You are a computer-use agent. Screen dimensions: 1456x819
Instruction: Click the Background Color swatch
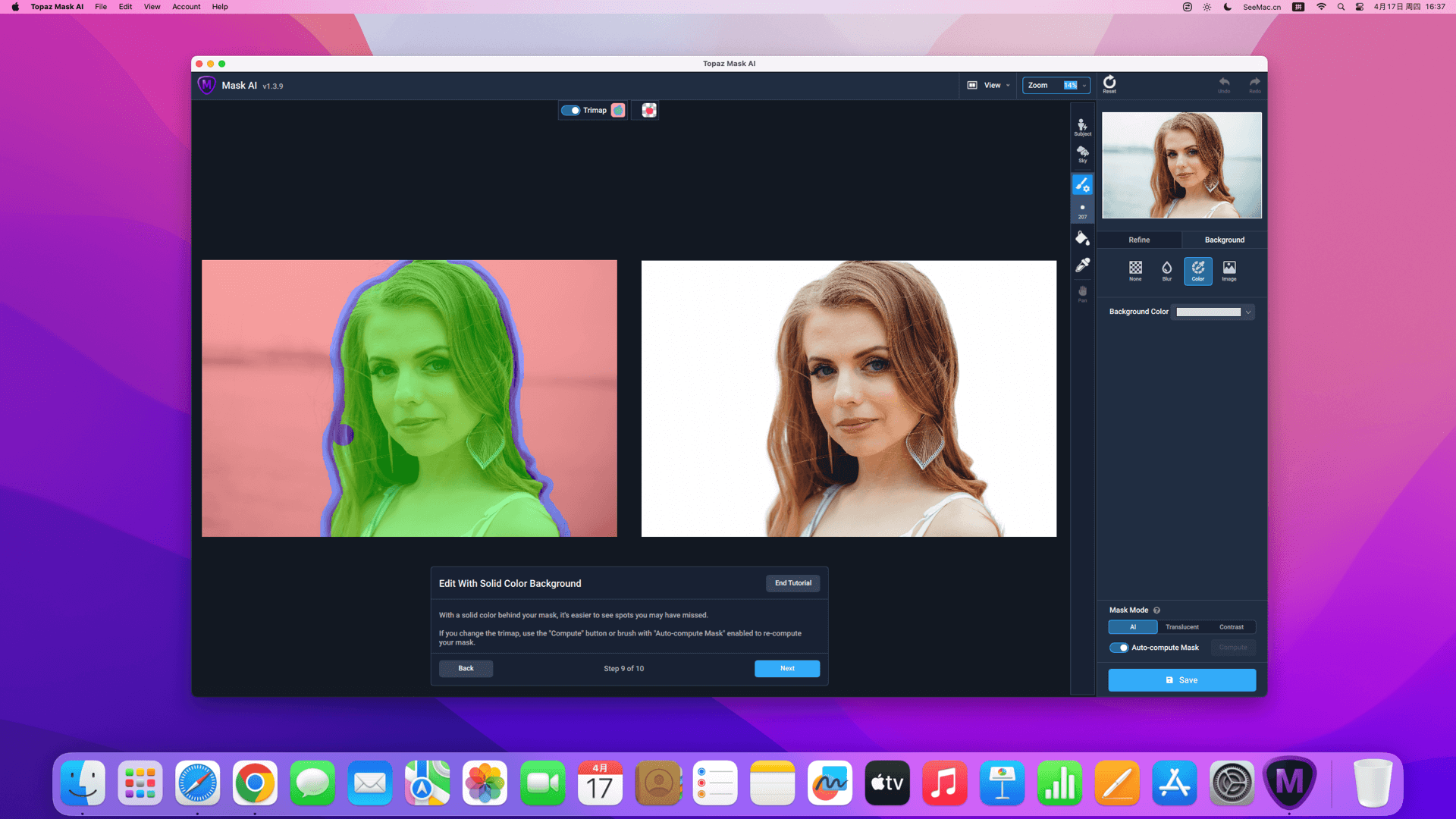point(1208,312)
